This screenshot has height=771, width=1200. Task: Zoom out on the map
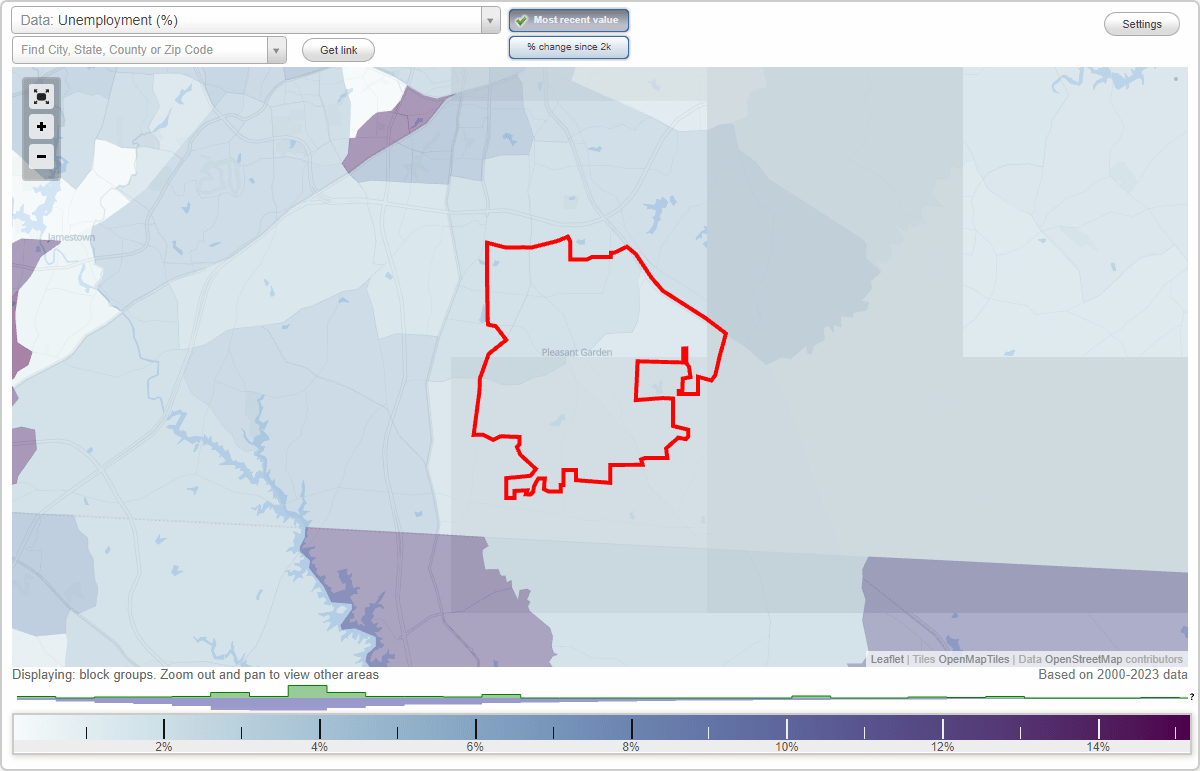[41, 157]
